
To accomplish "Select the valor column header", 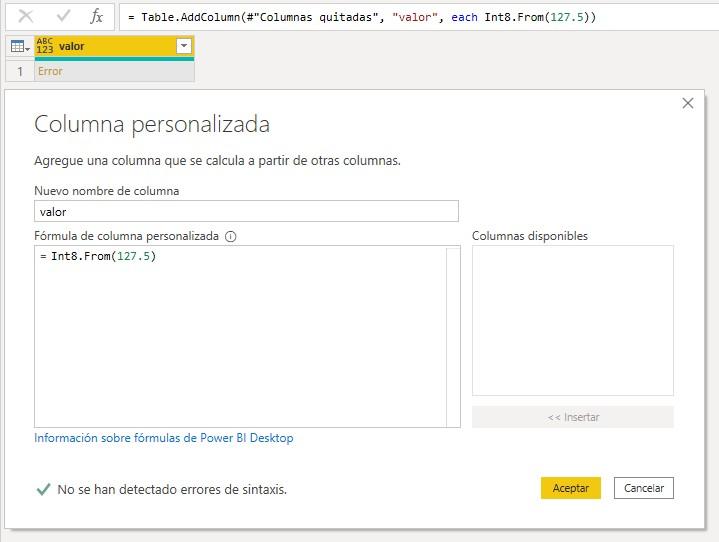I will point(114,46).
